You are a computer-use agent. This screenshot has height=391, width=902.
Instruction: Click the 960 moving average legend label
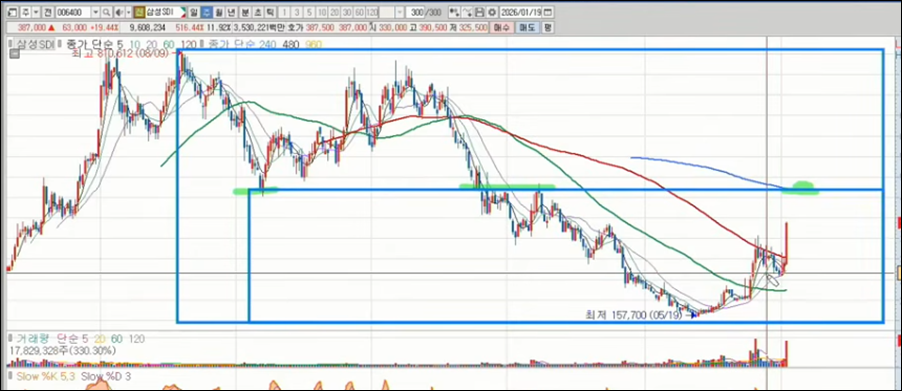pyautogui.click(x=314, y=44)
